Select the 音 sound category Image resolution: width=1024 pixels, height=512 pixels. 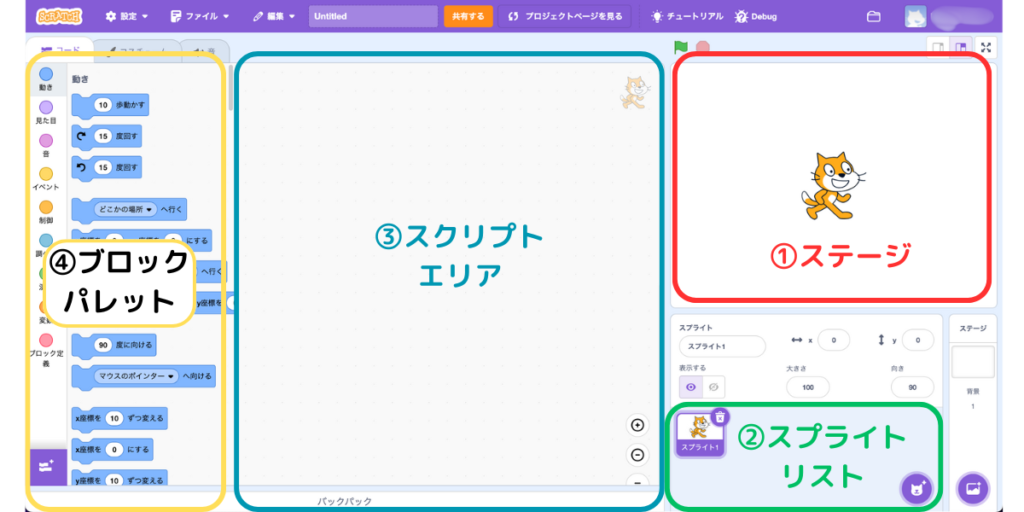pyautogui.click(x=46, y=146)
